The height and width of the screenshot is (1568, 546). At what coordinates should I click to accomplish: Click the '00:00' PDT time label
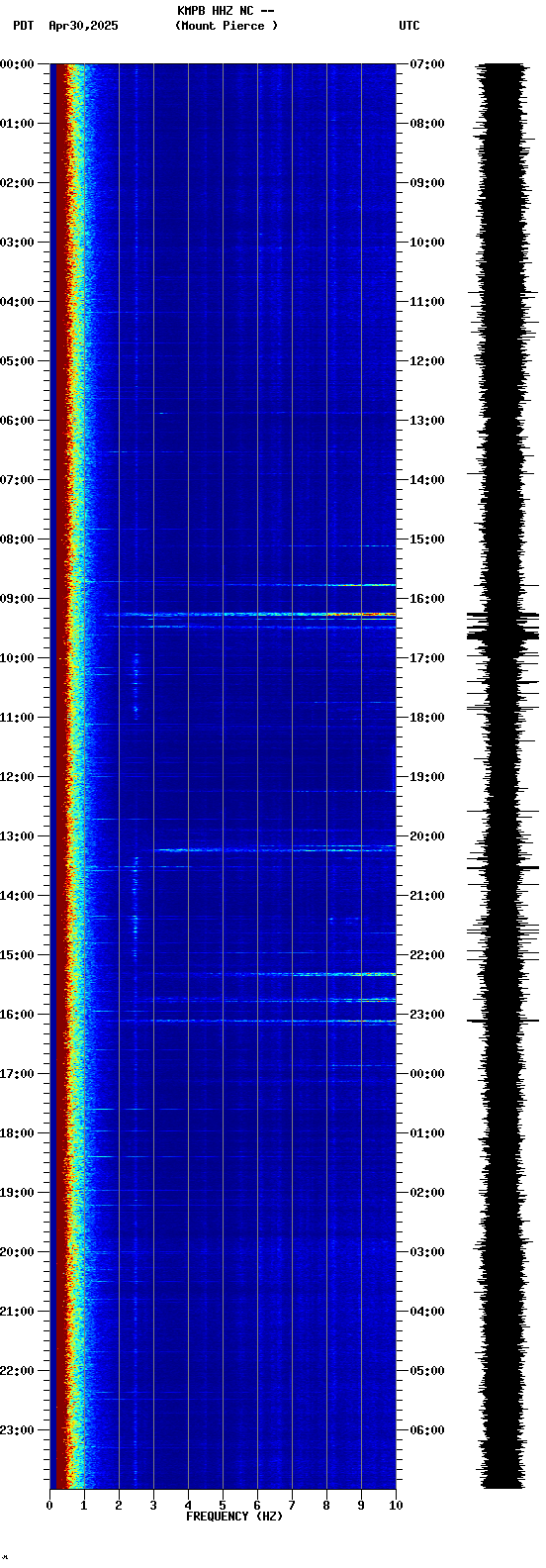coord(17,64)
